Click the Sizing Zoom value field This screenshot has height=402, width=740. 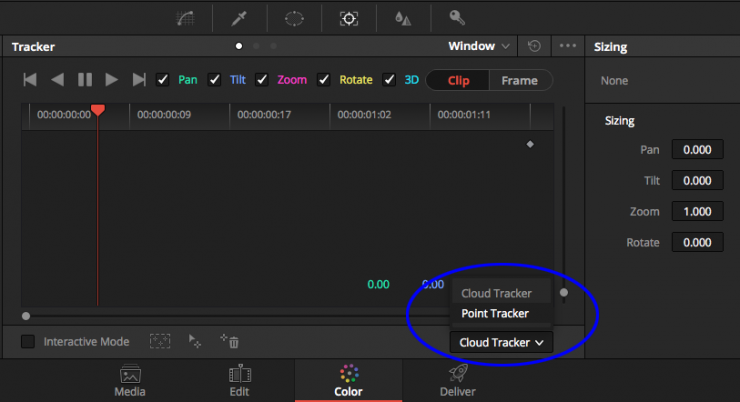(697, 211)
